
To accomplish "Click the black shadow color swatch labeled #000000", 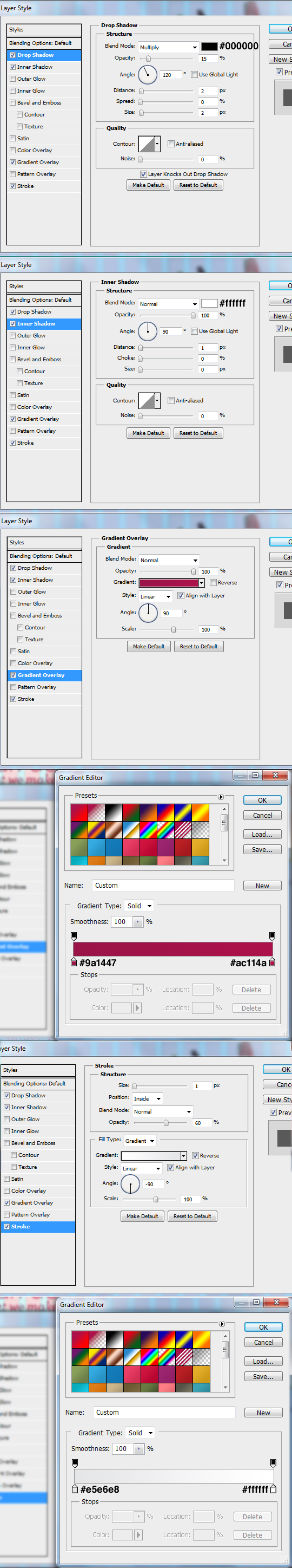I will (209, 46).
